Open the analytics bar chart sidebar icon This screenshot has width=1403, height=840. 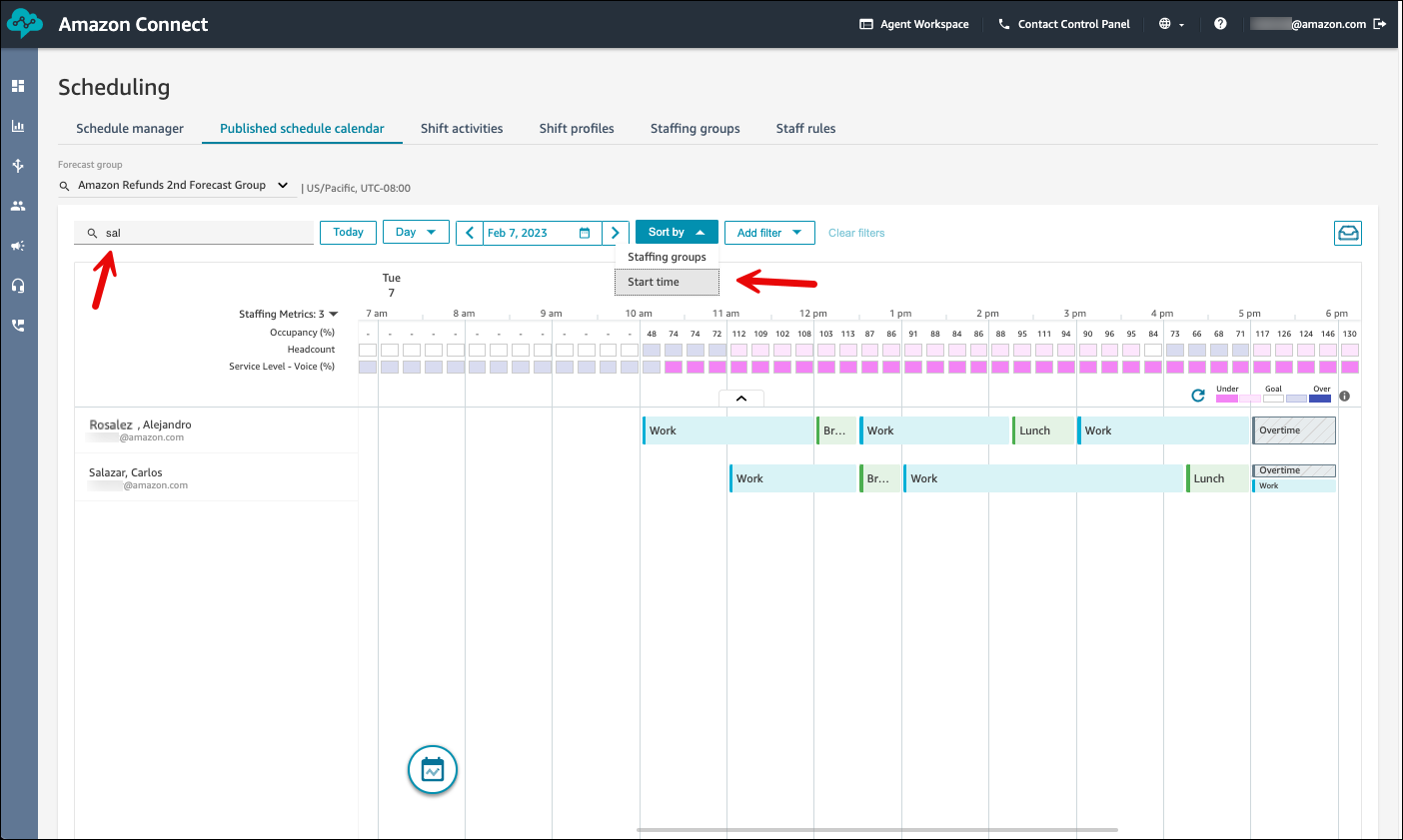[x=18, y=126]
